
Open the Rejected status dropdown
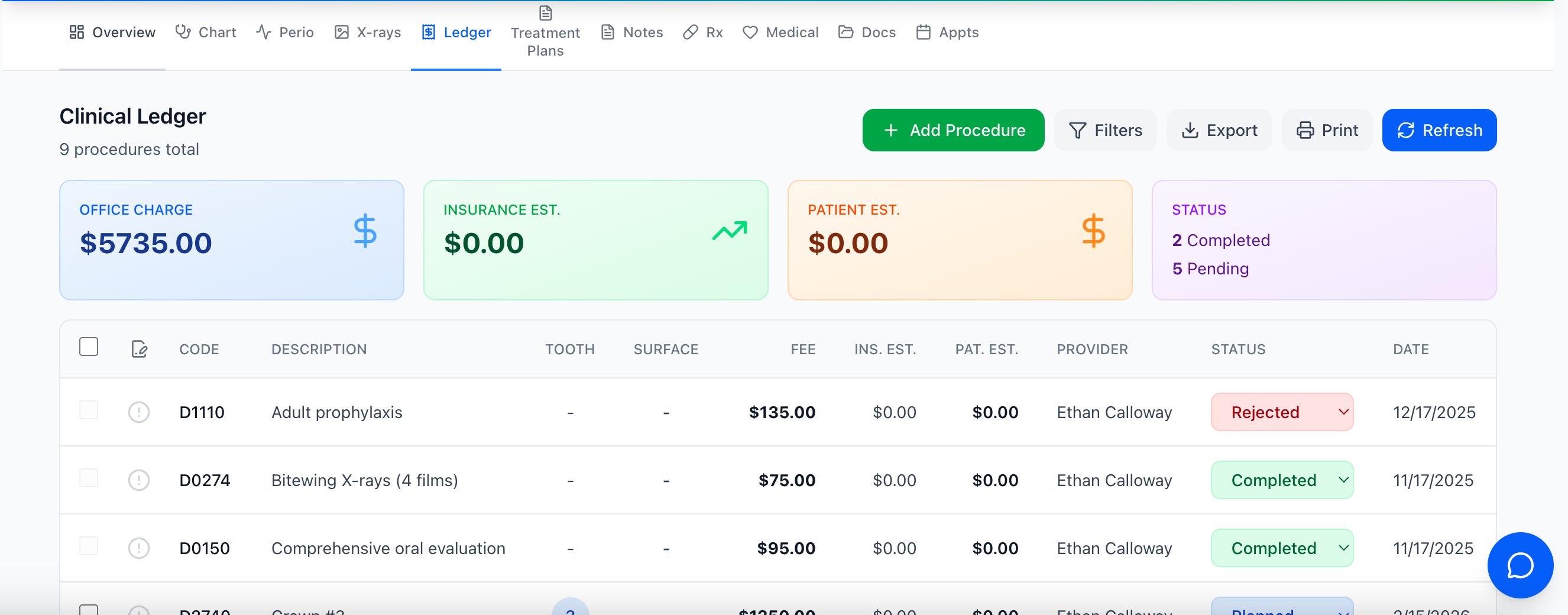pyautogui.click(x=1282, y=412)
